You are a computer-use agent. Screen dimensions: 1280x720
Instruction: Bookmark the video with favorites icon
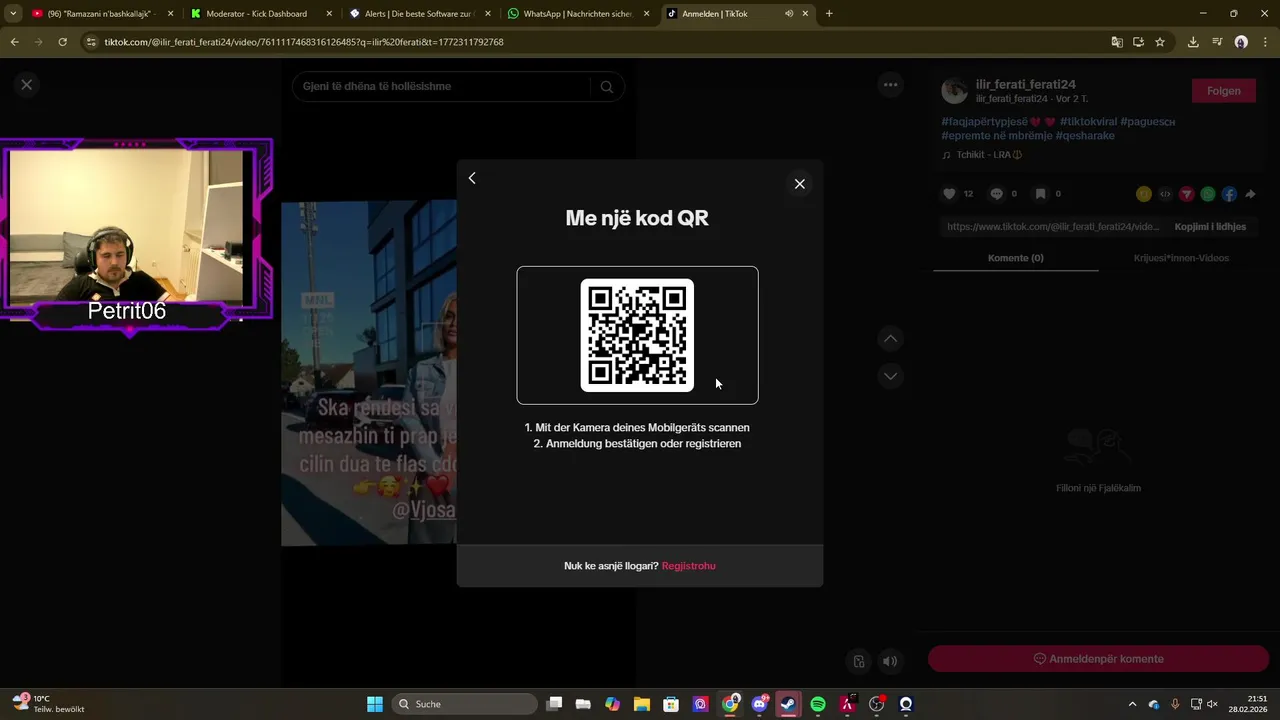[1040, 194]
